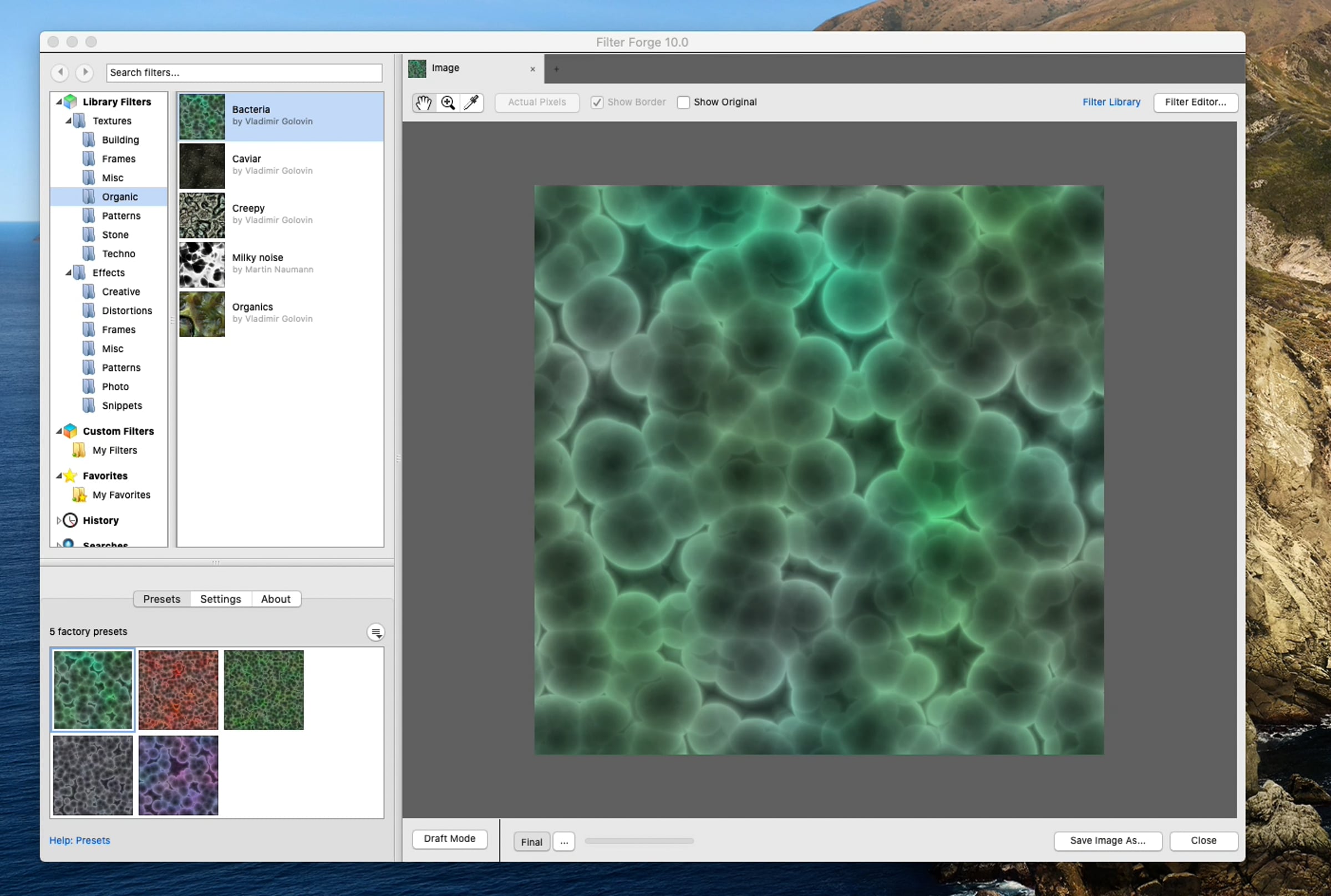The width and height of the screenshot is (1331, 896).
Task: Click the Creative folder icon
Action: tap(89, 292)
